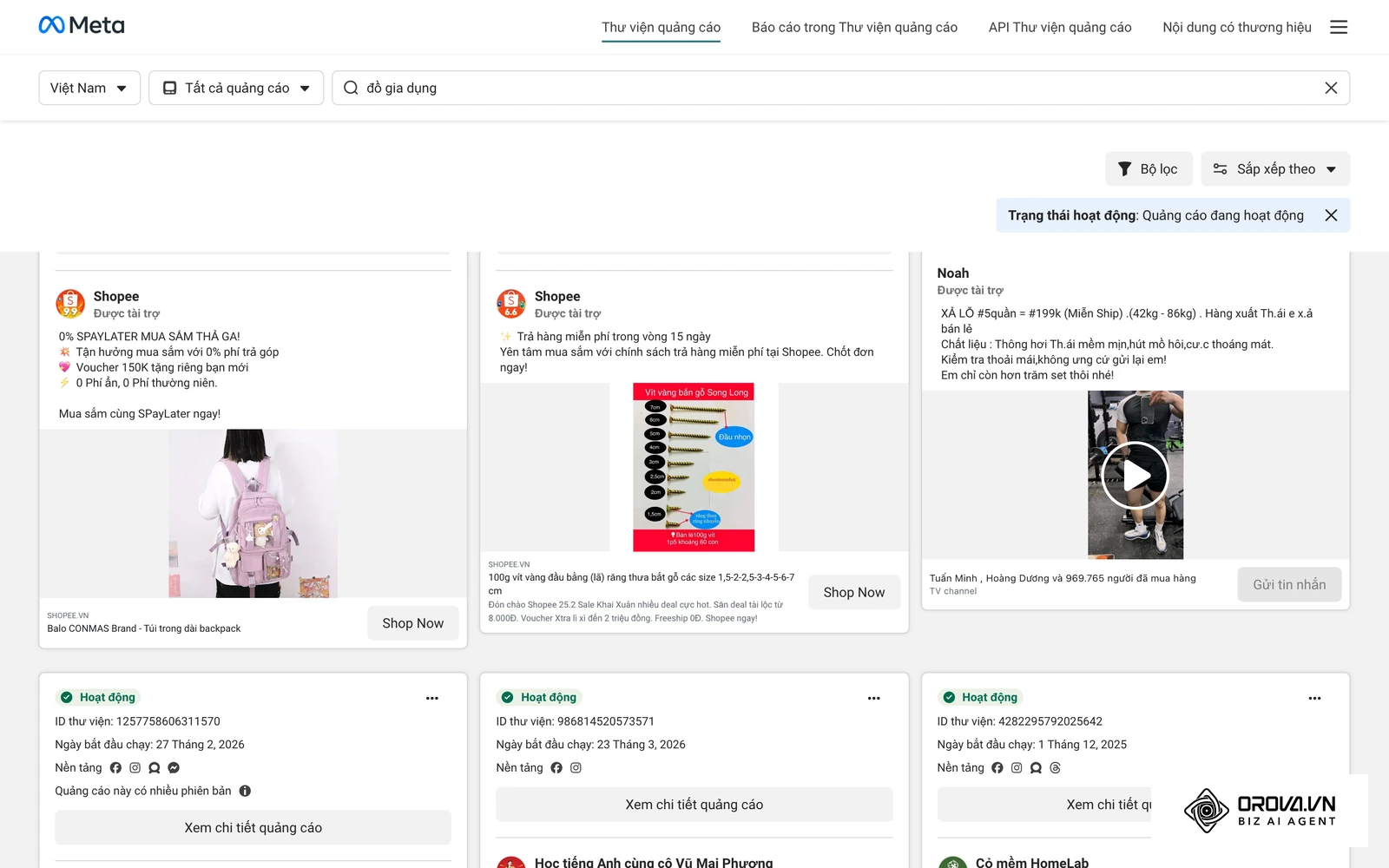The image size is (1389, 868).
Task: Click Audience Network icon on ad 4282295792025642
Action: coord(1036,767)
